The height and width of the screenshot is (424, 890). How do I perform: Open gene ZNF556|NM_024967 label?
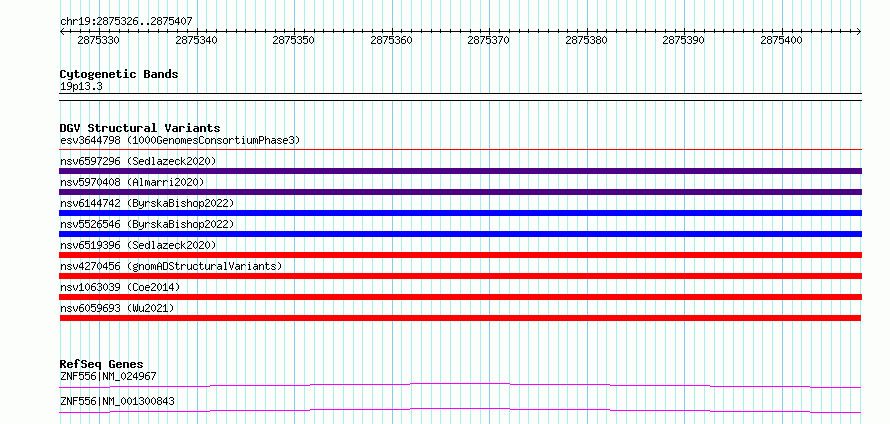tap(108, 376)
